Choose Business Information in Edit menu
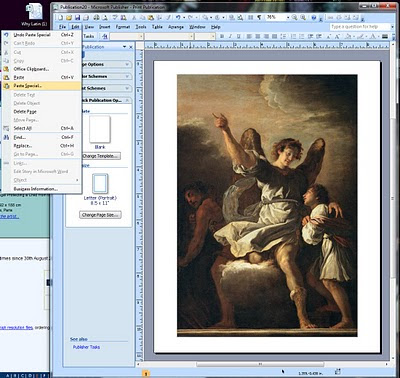Image resolution: width=400 pixels, height=378 pixels. [x=41, y=189]
